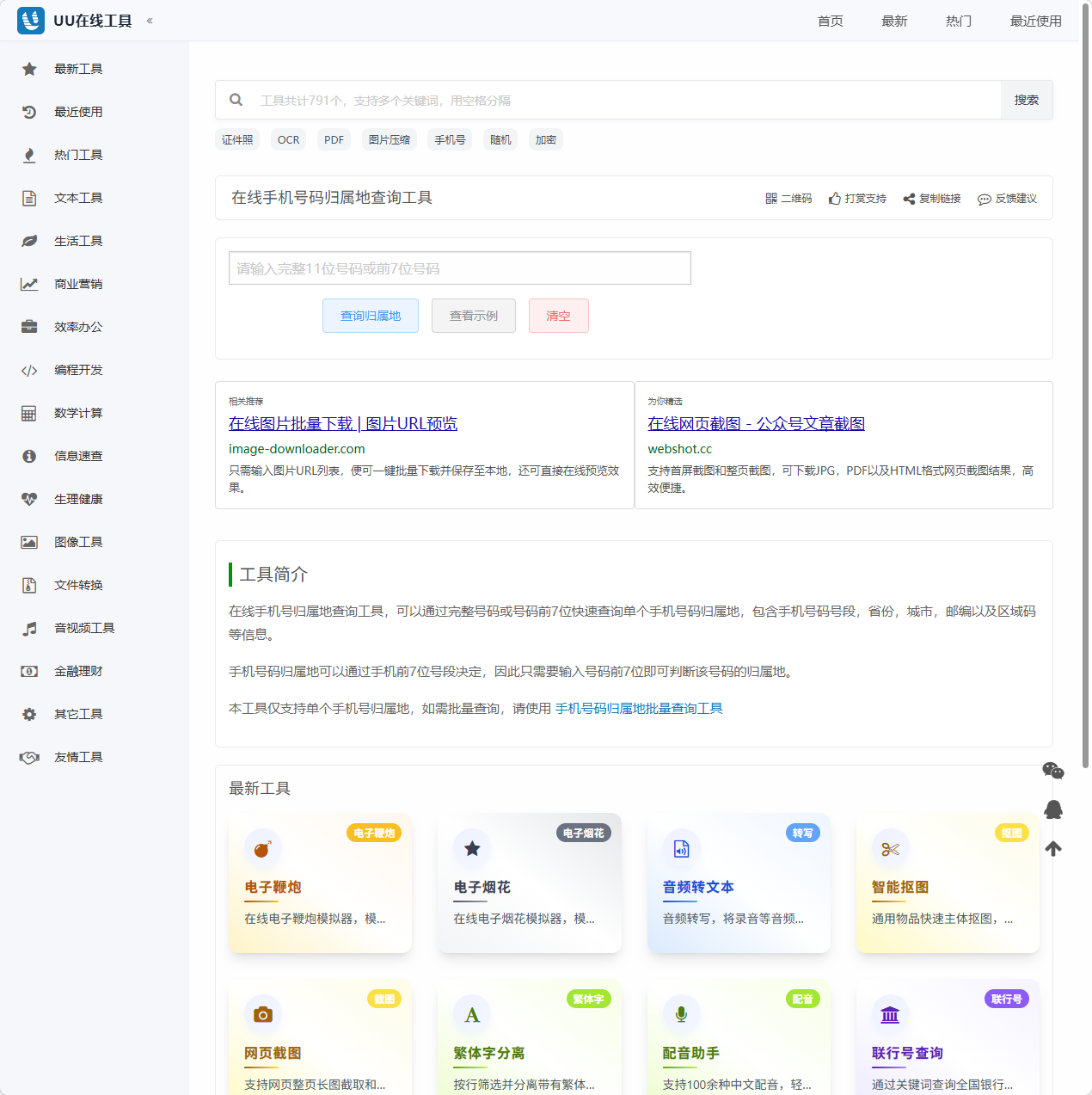Select the 金融理财 sidebar icon

click(28, 671)
